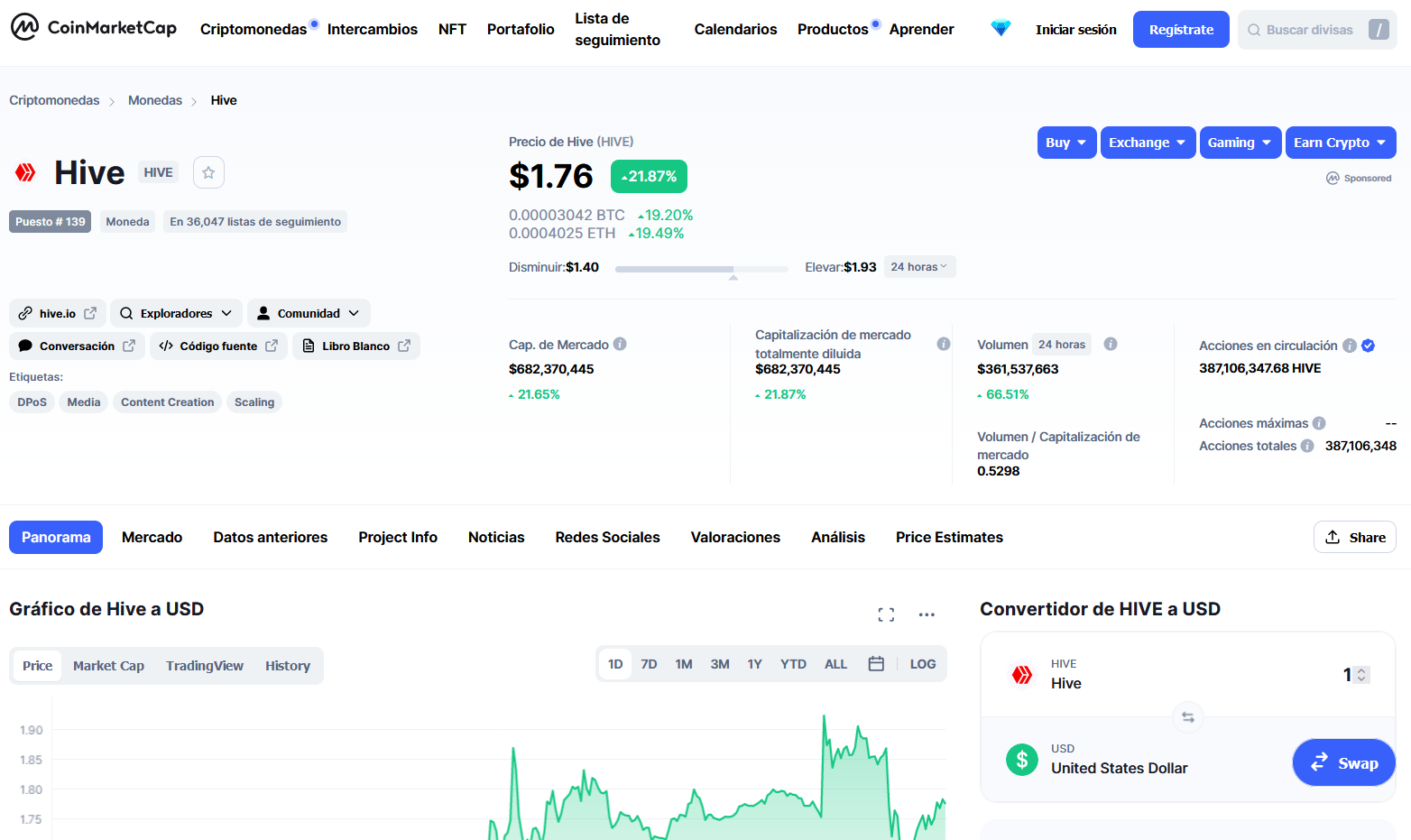Open the Price Estimates tab
The width and height of the screenshot is (1411, 840).
click(x=949, y=537)
